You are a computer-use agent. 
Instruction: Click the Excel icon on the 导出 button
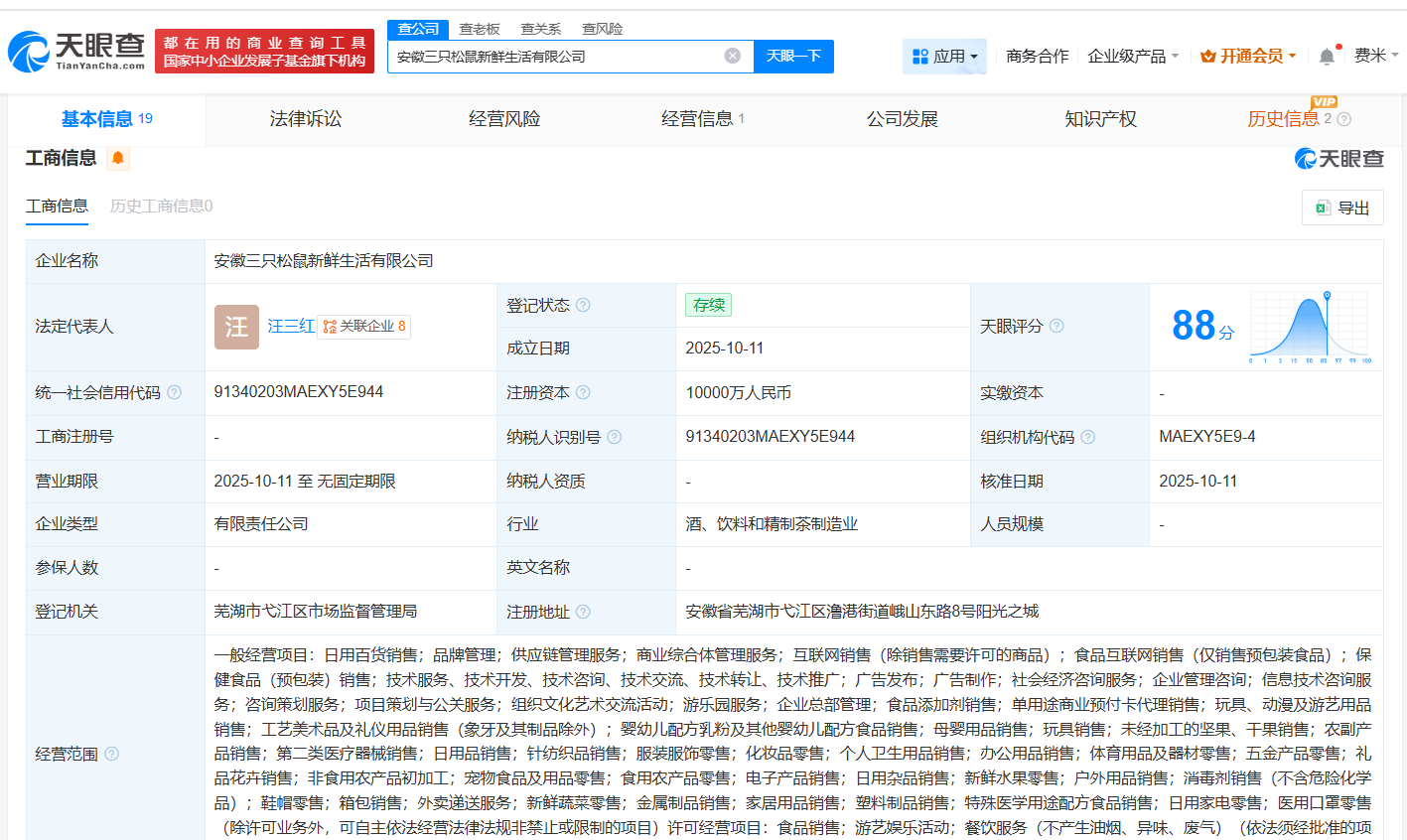click(x=1322, y=208)
